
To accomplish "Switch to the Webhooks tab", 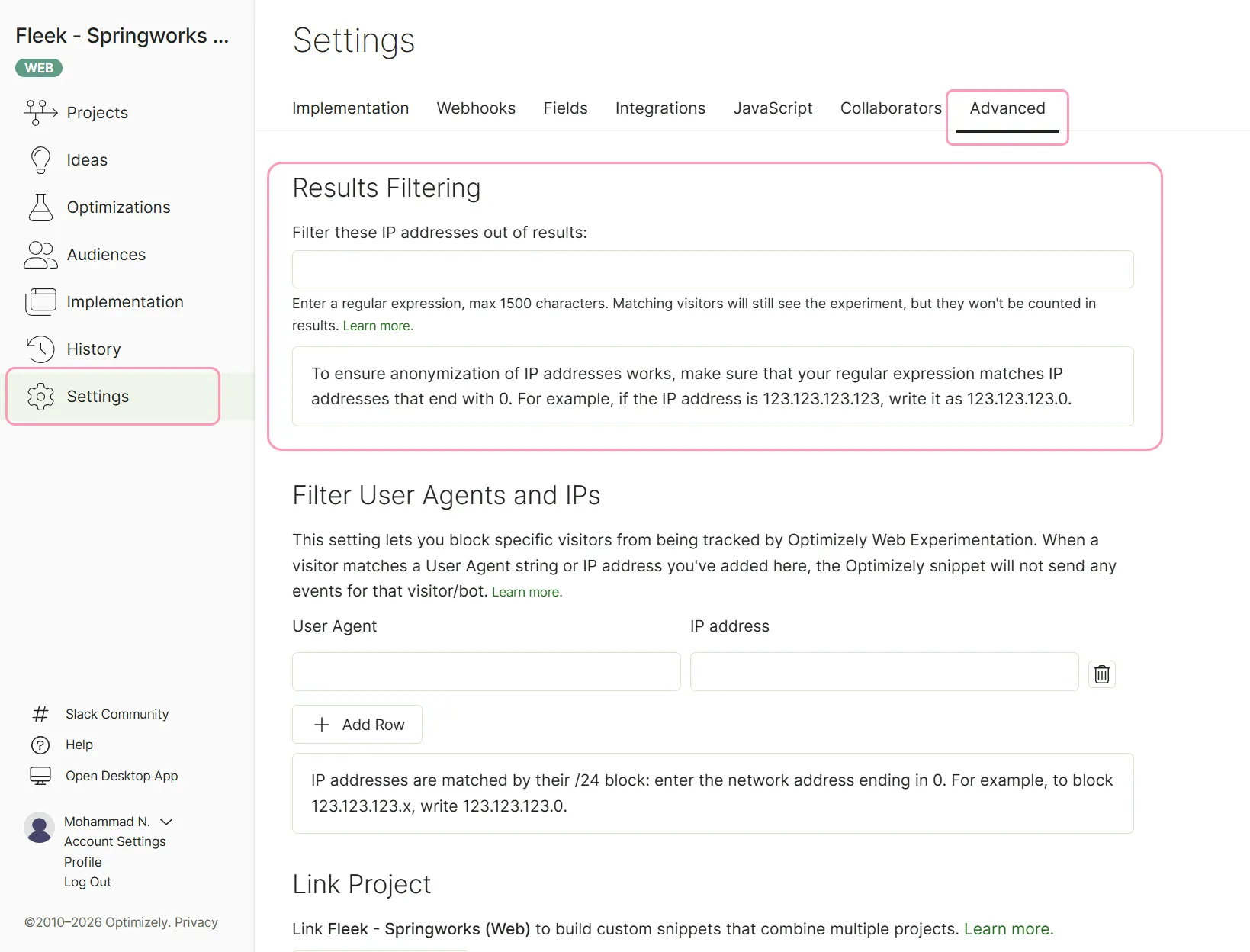I will click(476, 108).
